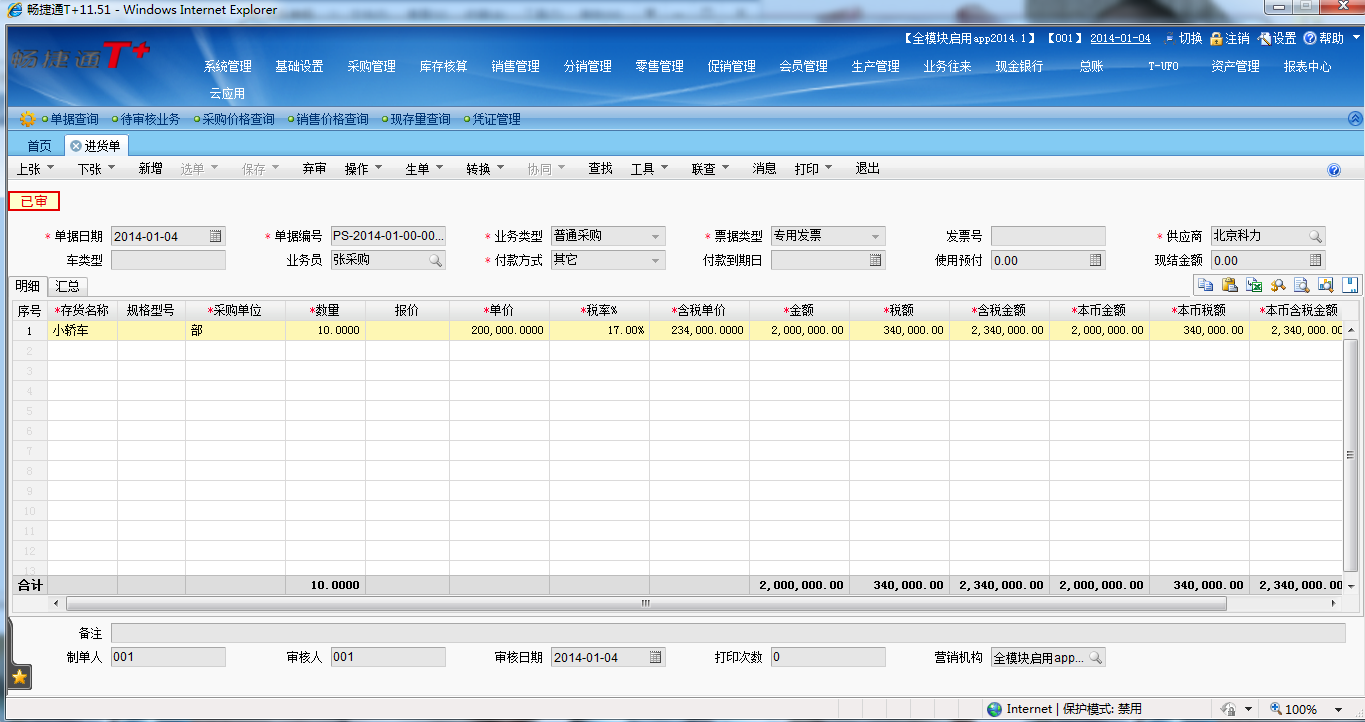Image resolution: width=1365 pixels, height=722 pixels.
Task: Switch to the 首页 tab
Action: click(x=39, y=146)
